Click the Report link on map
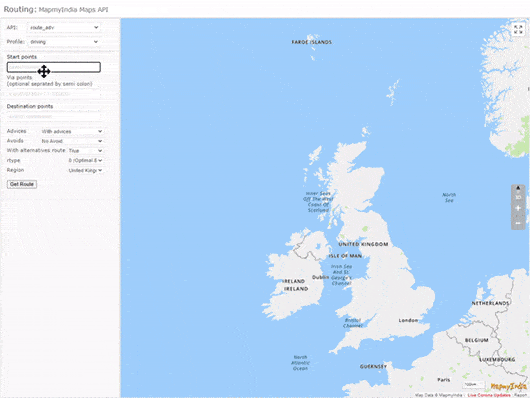Image resolution: width=530 pixels, height=398 pixels. pyautogui.click(x=520, y=395)
